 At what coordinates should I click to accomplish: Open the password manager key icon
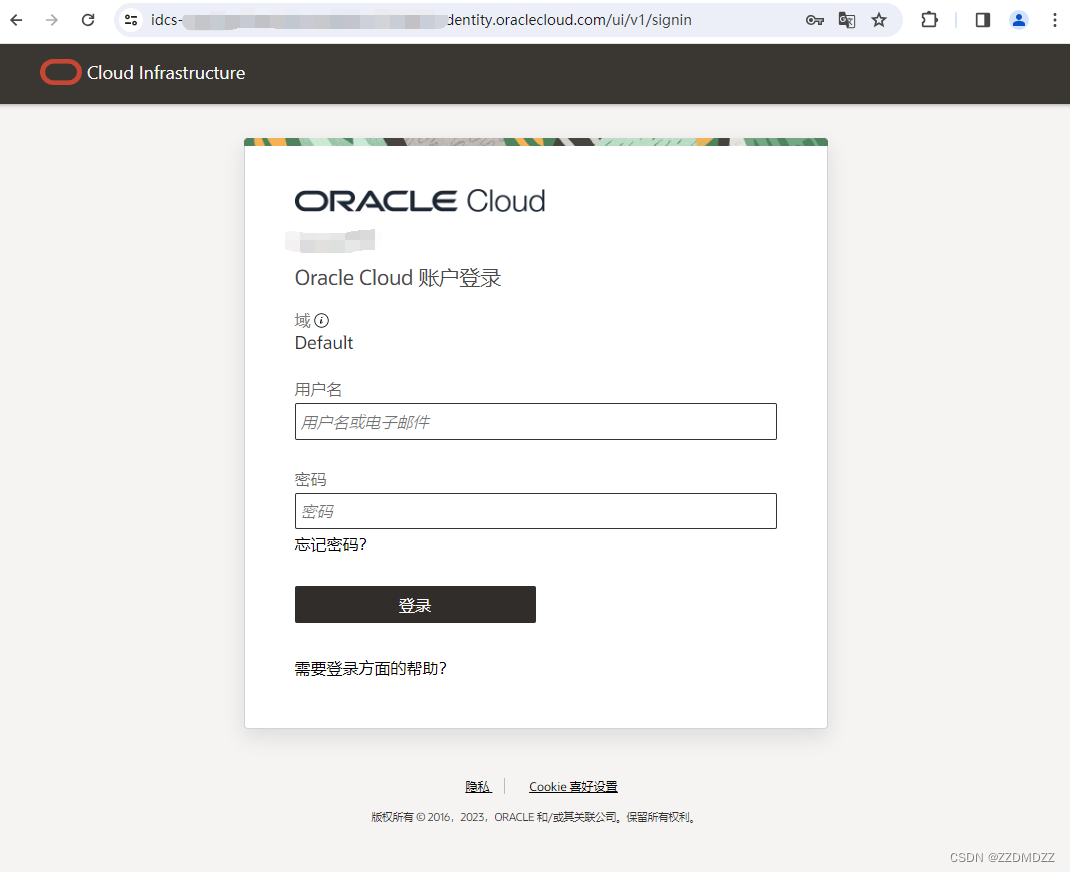tap(815, 19)
